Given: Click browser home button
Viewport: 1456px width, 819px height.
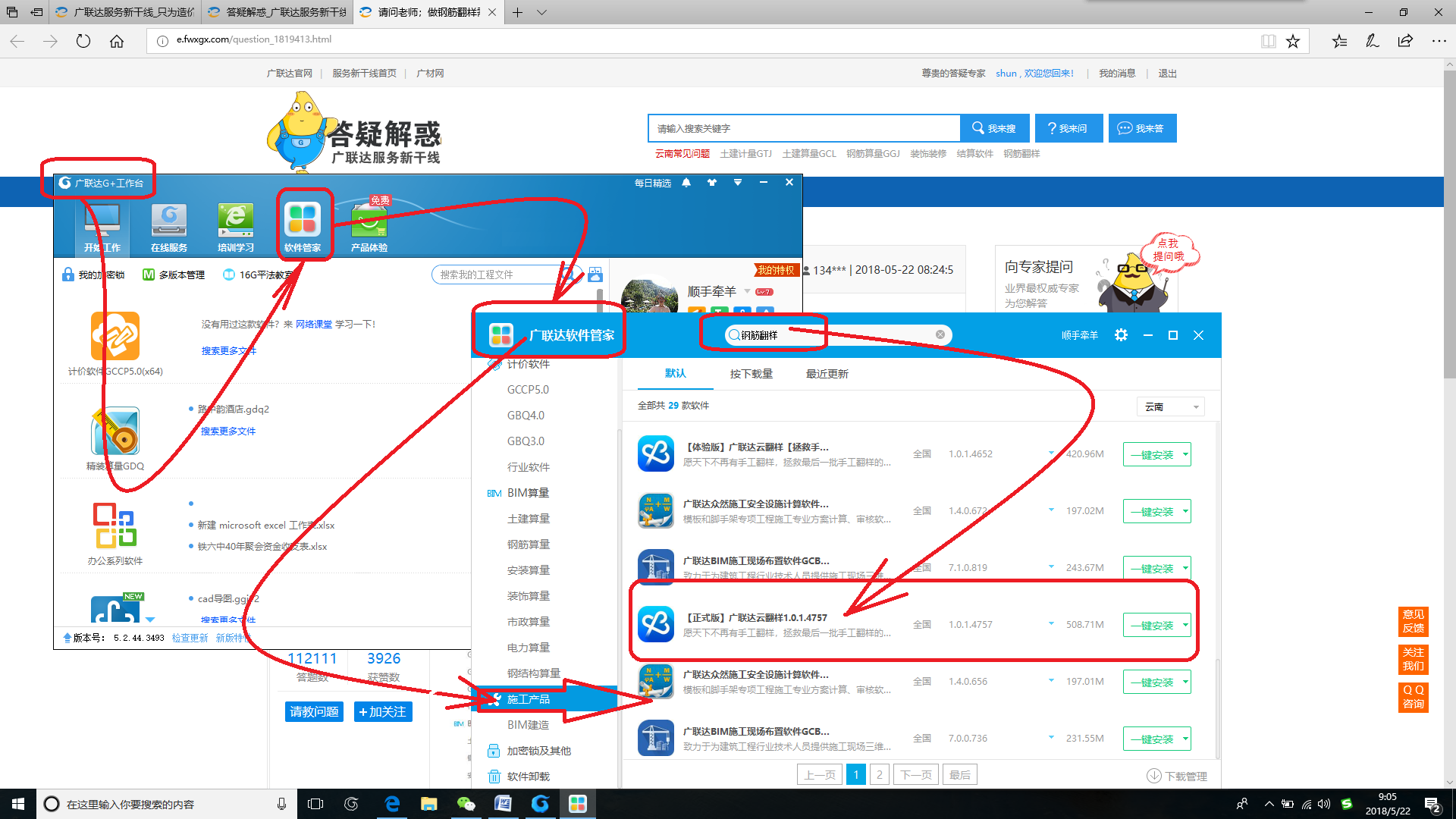Looking at the screenshot, I should (x=117, y=41).
